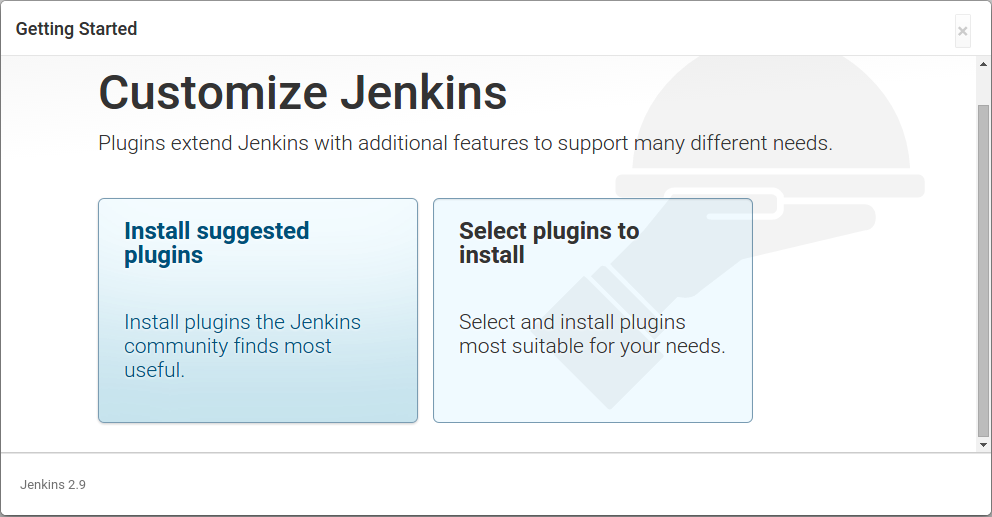Click the scrollbar down arrow

click(x=983, y=445)
